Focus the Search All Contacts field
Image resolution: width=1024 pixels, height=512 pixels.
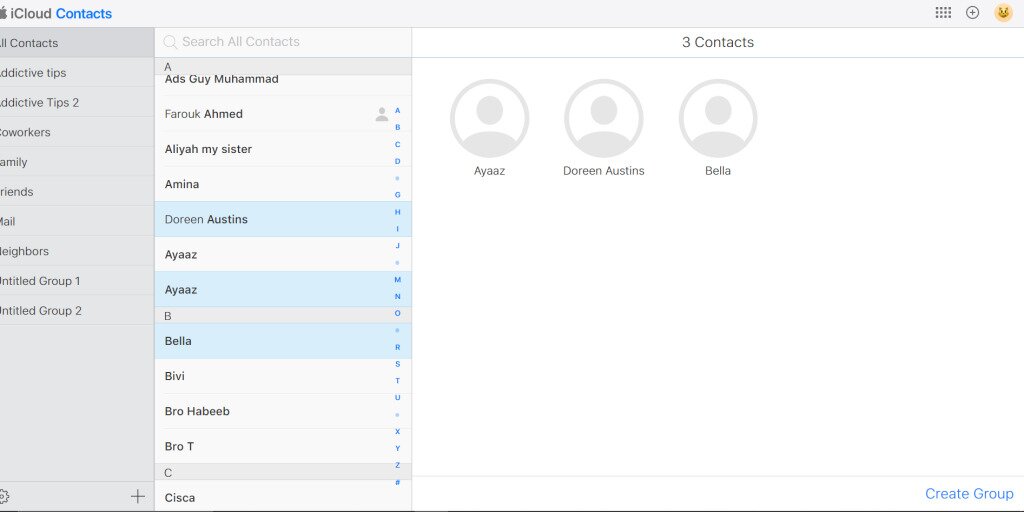pos(283,42)
